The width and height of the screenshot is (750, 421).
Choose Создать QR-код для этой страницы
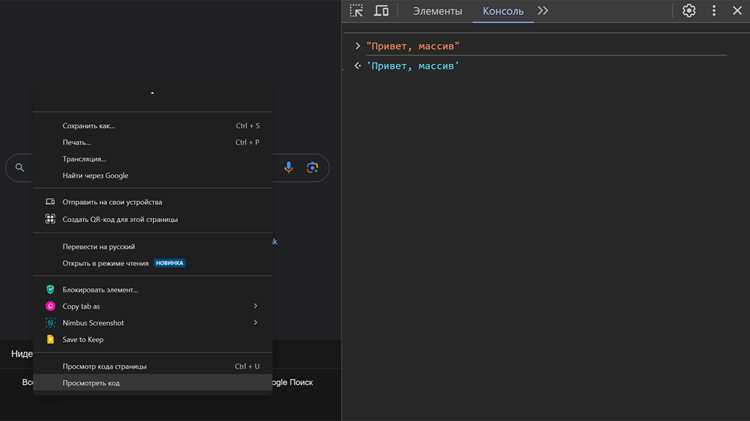[x=153, y=219]
